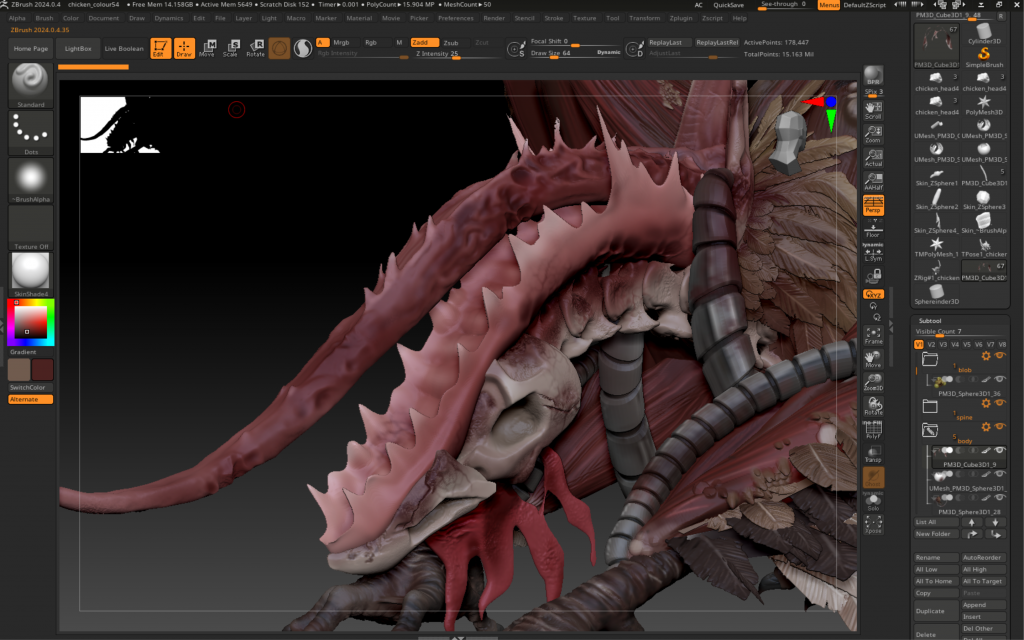Select the PolyMesh3D tool thumbnail
Screen dimensions: 1024x640
(x=985, y=104)
